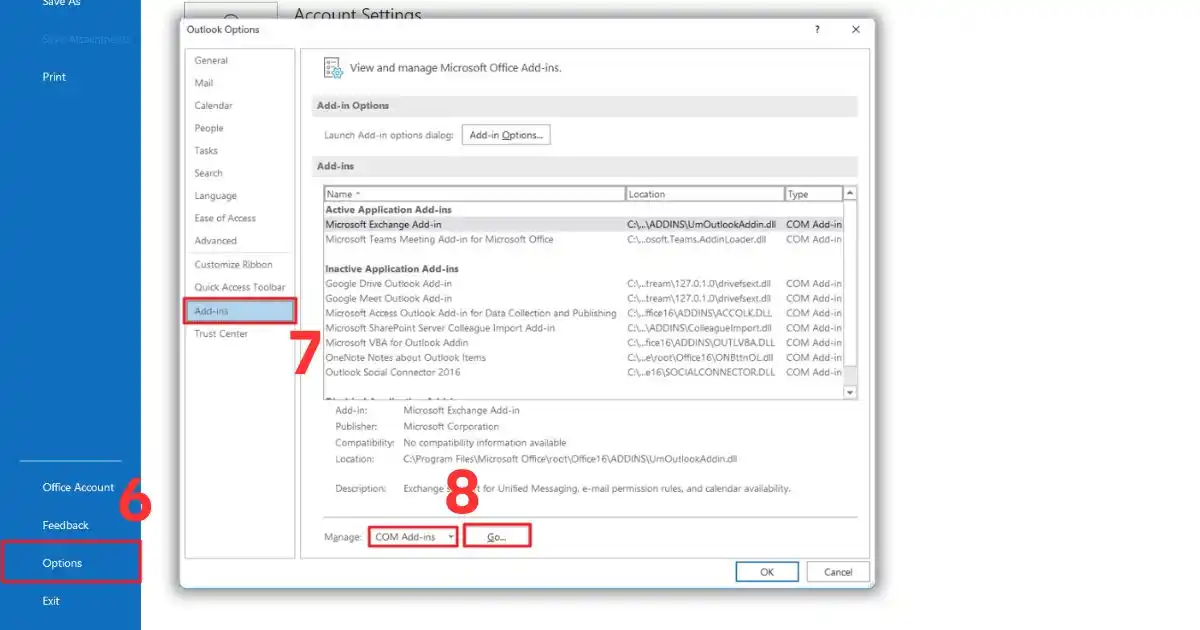This screenshot has width=1200, height=630.
Task: Select Google Drive Outlook Add-in row
Action: tap(583, 284)
